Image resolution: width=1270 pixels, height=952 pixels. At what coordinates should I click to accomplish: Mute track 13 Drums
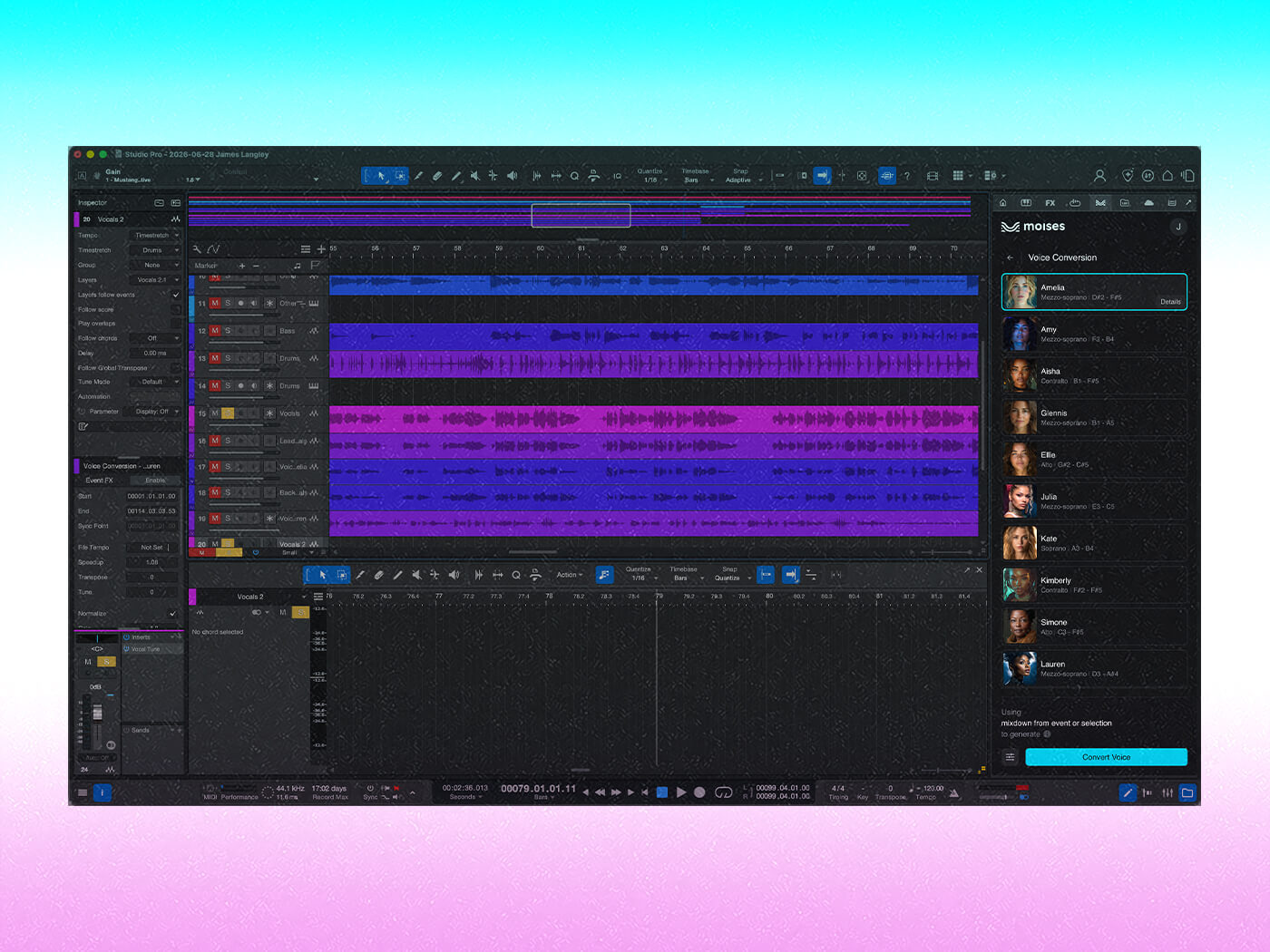215,358
